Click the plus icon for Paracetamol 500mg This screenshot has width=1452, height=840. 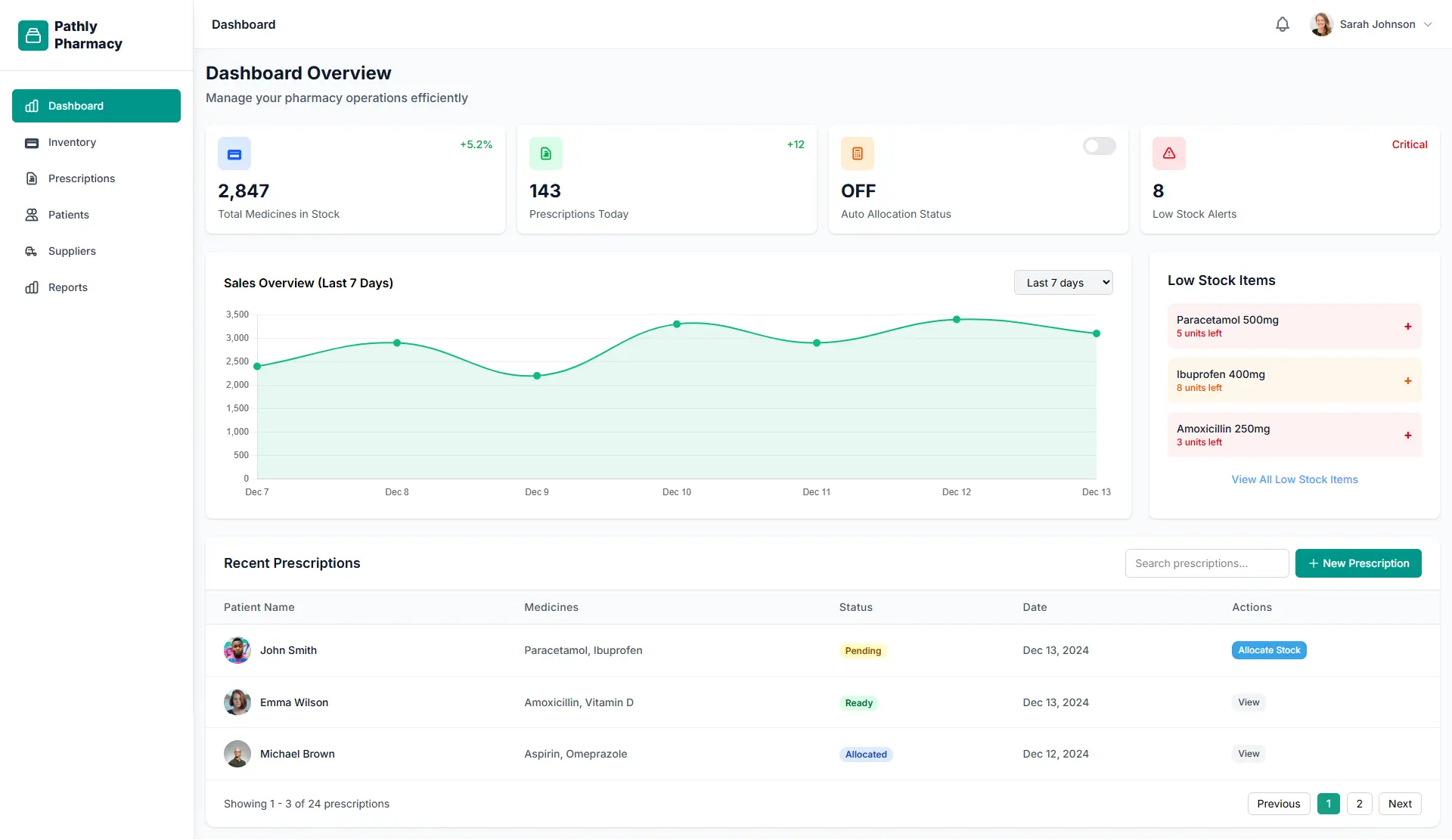point(1408,327)
